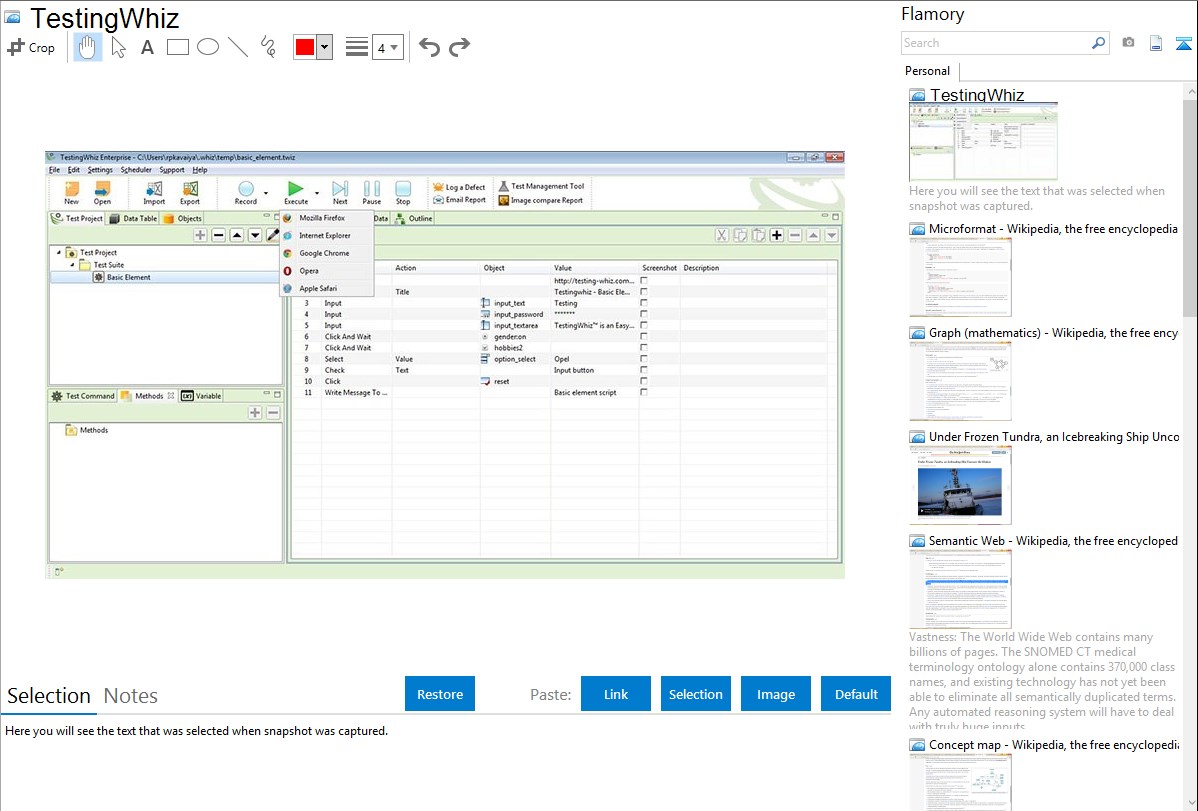
Task: Activate the hand pan tool
Action: pyautogui.click(x=87, y=47)
